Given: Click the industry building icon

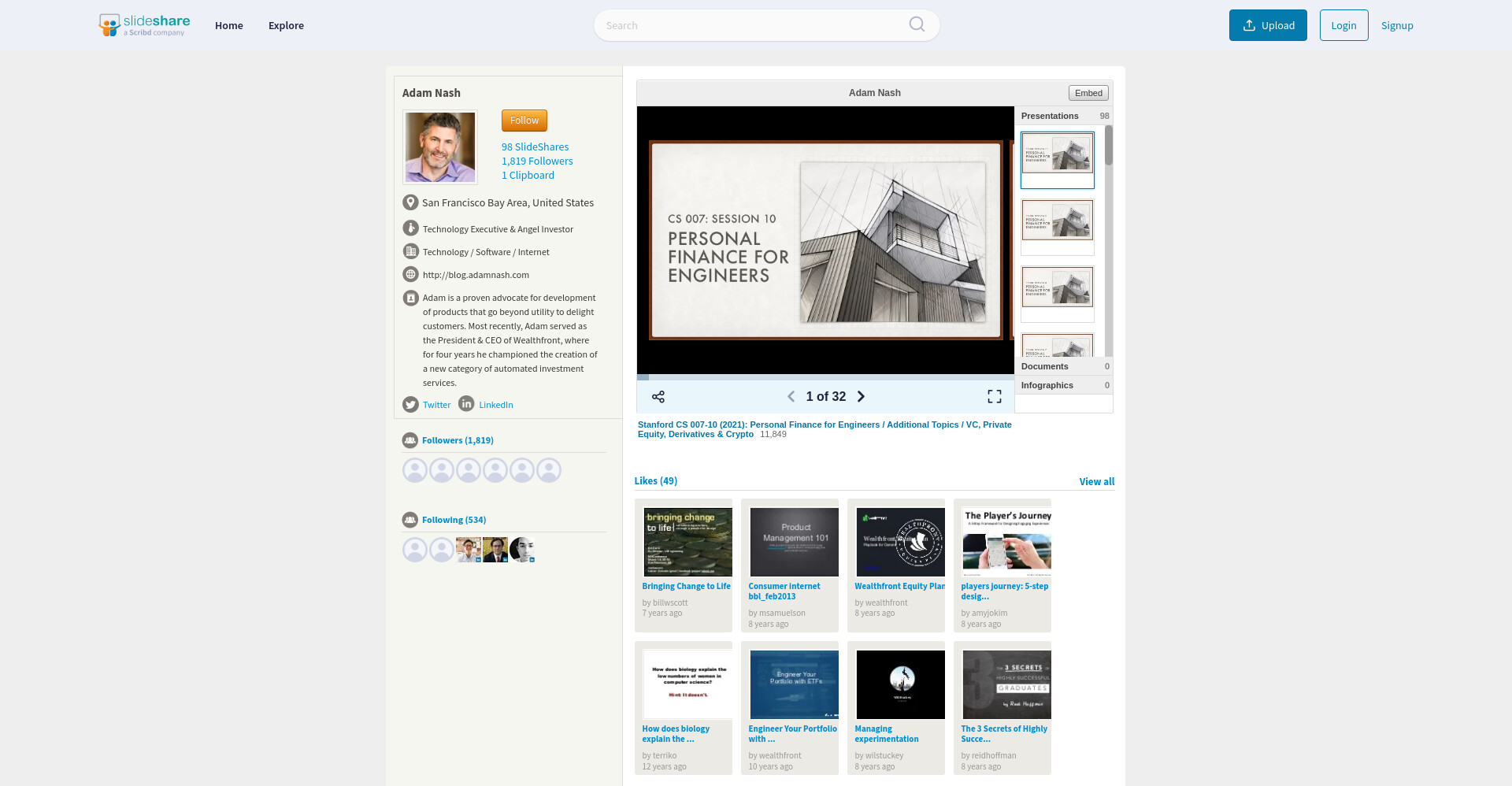Looking at the screenshot, I should (410, 251).
